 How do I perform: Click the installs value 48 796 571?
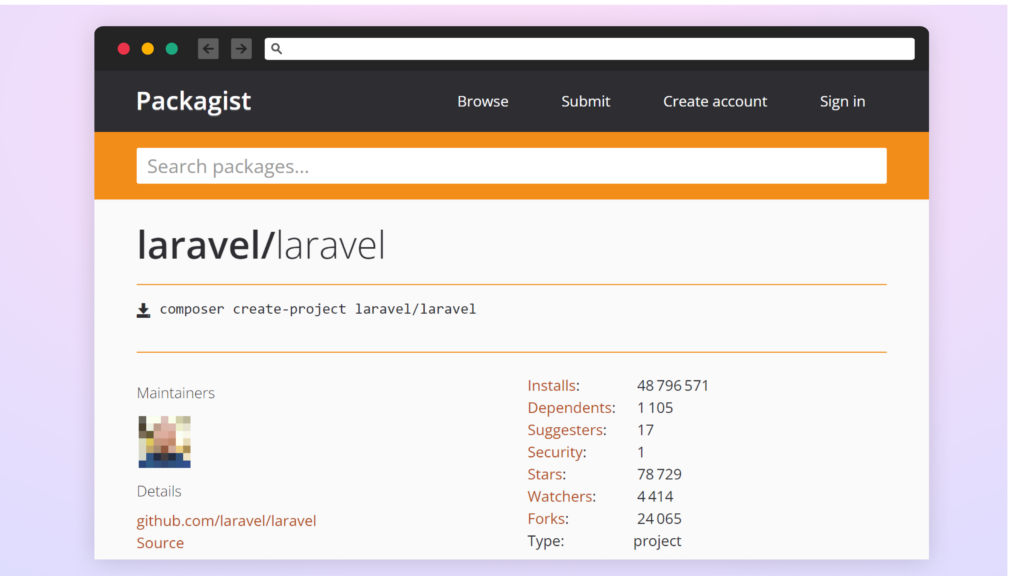pos(673,385)
